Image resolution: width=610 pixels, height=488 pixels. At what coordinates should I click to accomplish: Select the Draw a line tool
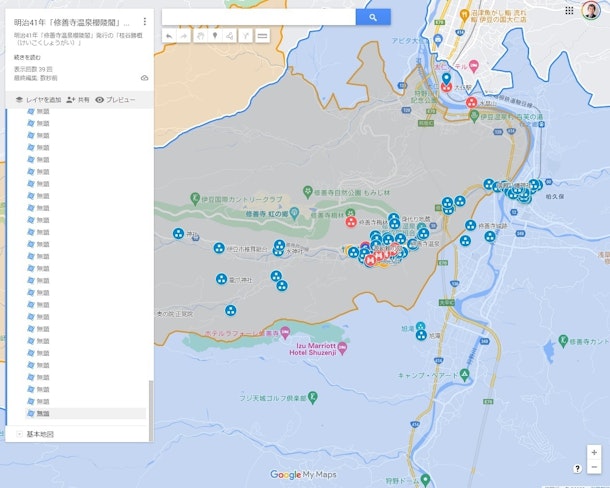(230, 35)
